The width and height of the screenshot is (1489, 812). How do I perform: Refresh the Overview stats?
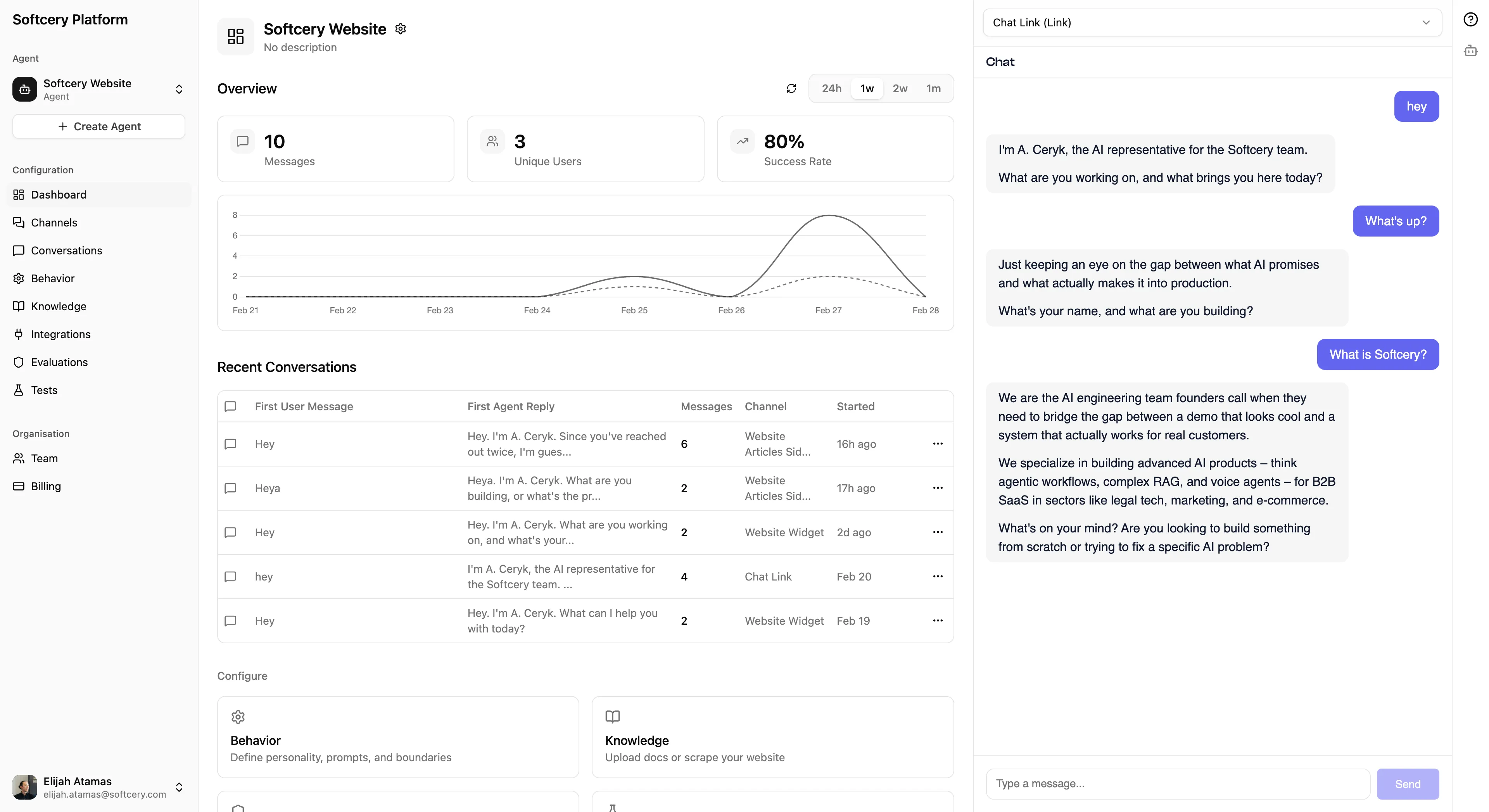(791, 88)
